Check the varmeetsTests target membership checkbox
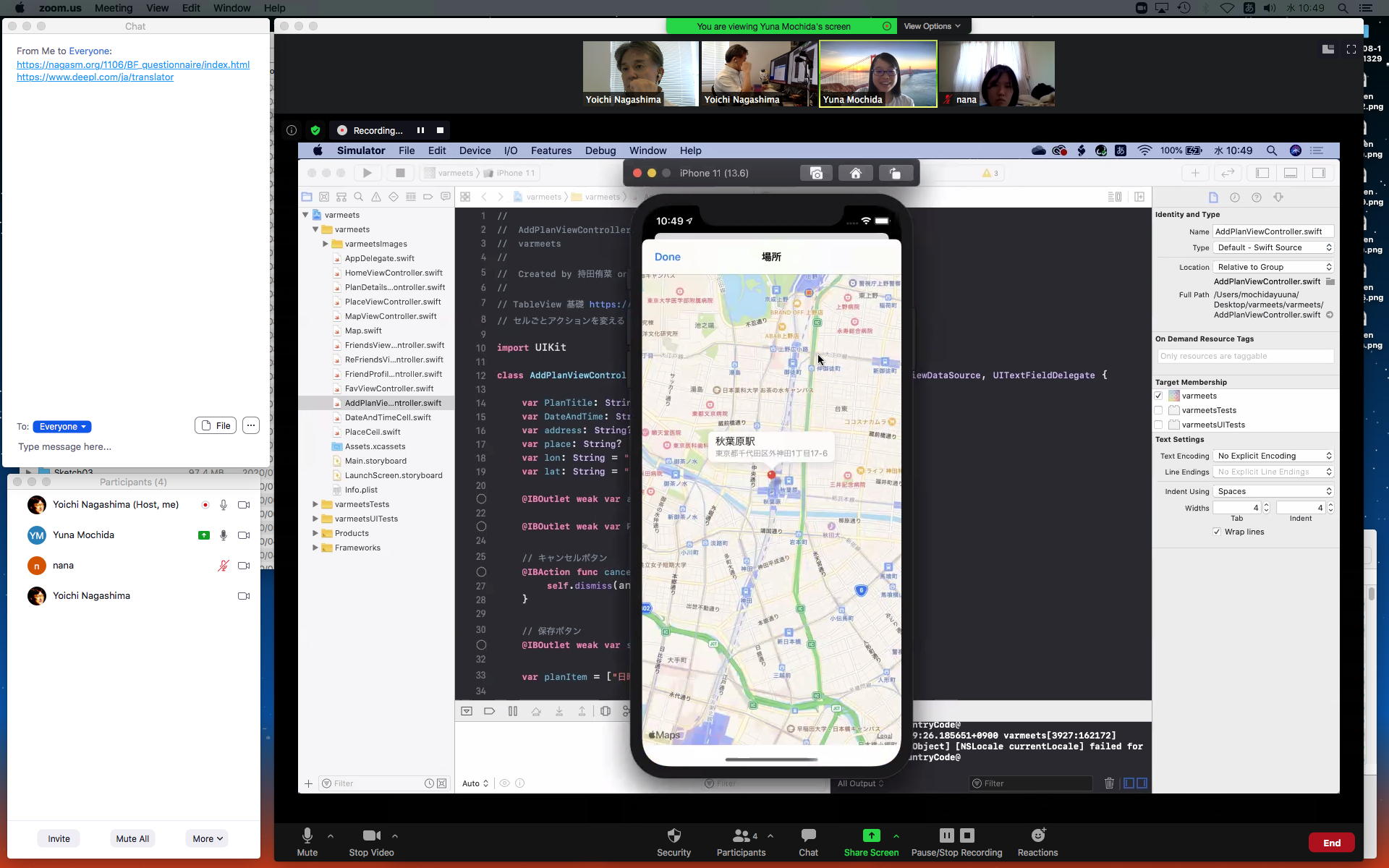This screenshot has width=1389, height=868. point(1159,410)
